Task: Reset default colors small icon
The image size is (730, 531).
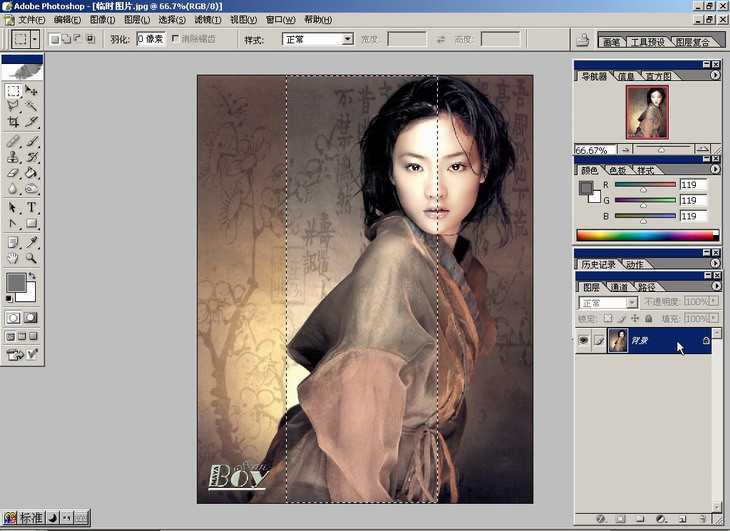Action: coord(9,298)
